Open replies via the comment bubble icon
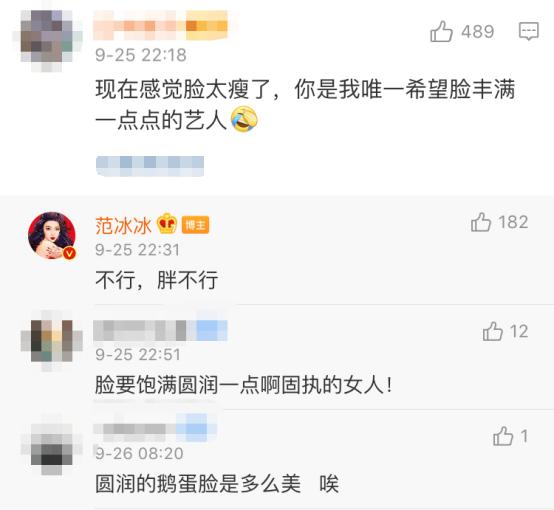This screenshot has width=554, height=510. coord(529,31)
